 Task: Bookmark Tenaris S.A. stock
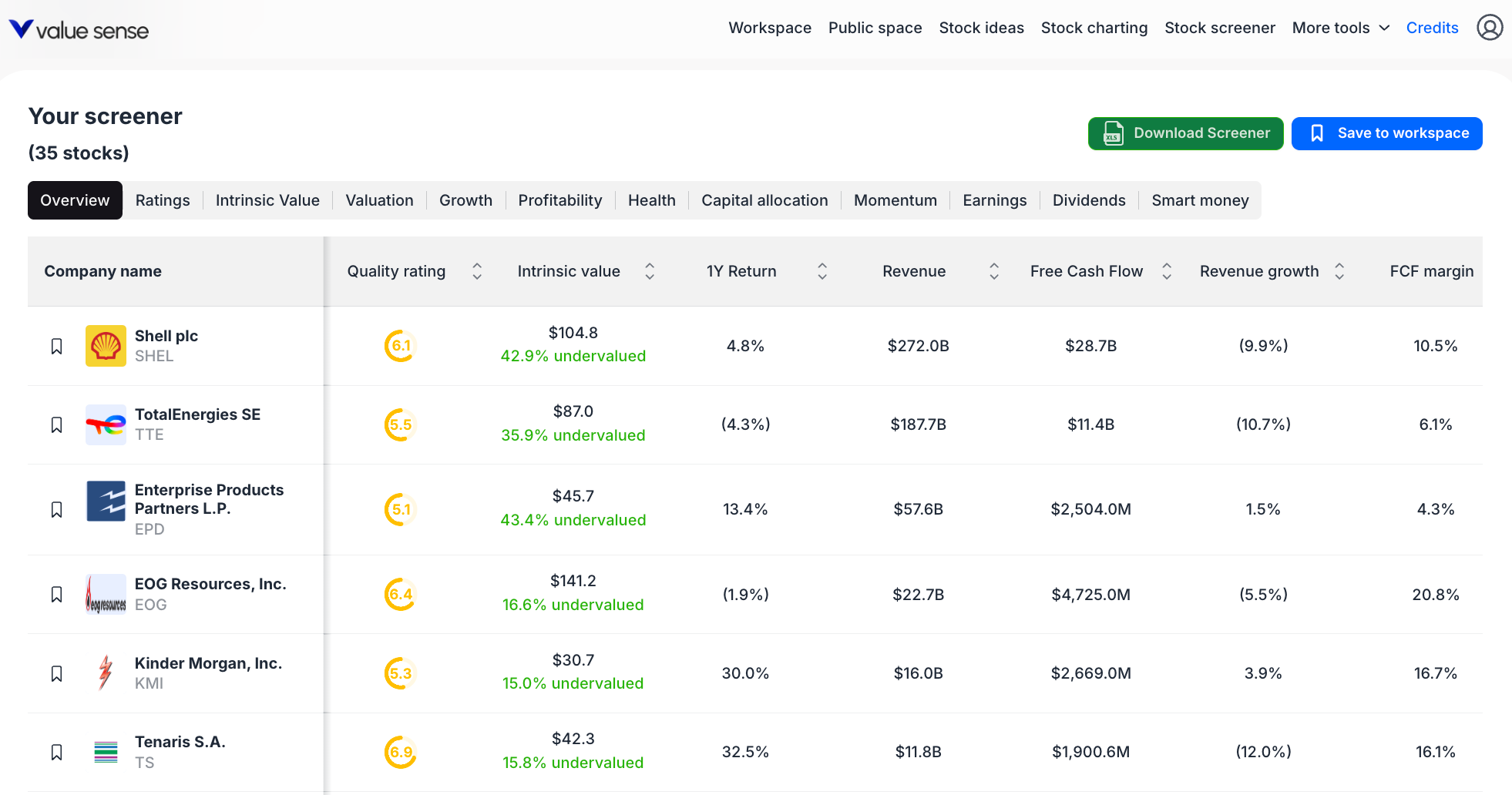click(56, 752)
